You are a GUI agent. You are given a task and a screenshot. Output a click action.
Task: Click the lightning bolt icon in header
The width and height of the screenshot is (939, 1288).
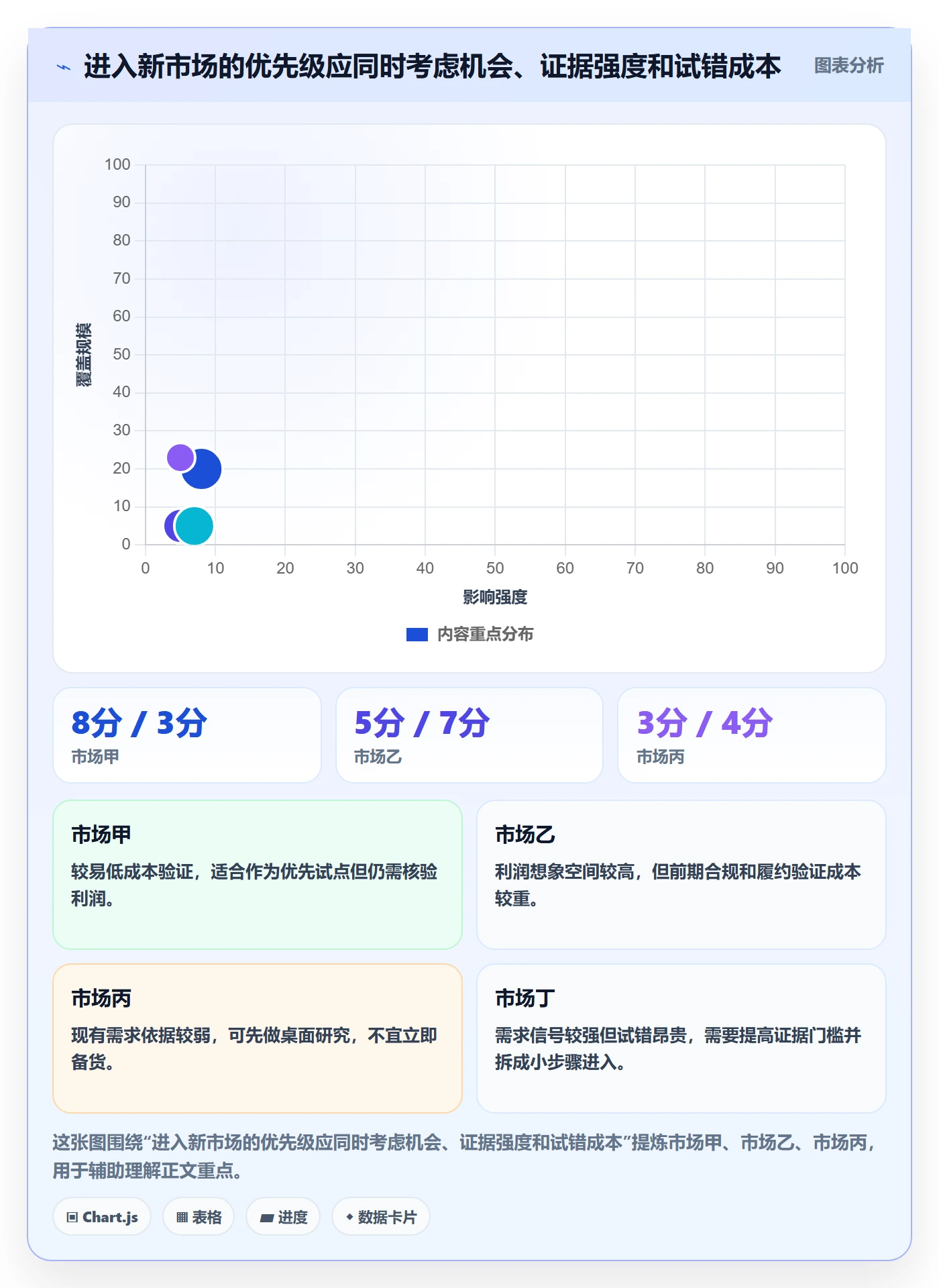pos(64,67)
